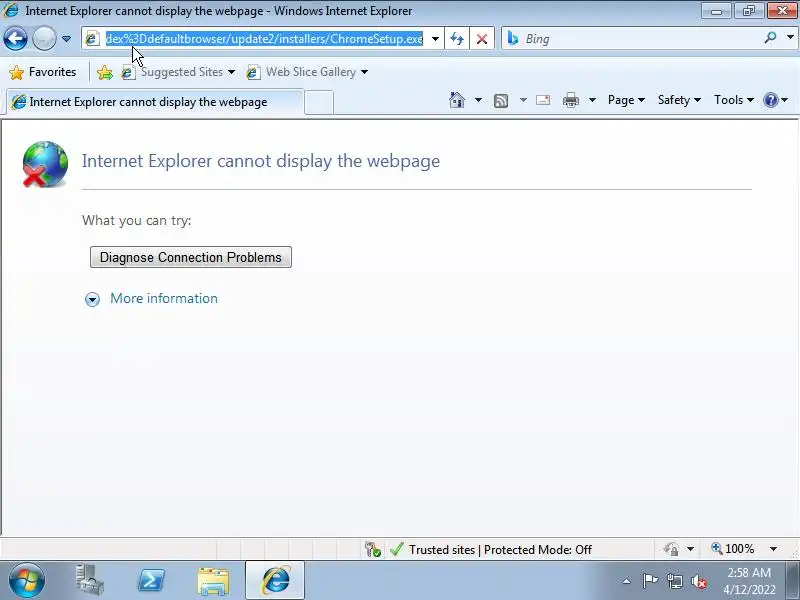Click the Refresh page icon

(457, 39)
